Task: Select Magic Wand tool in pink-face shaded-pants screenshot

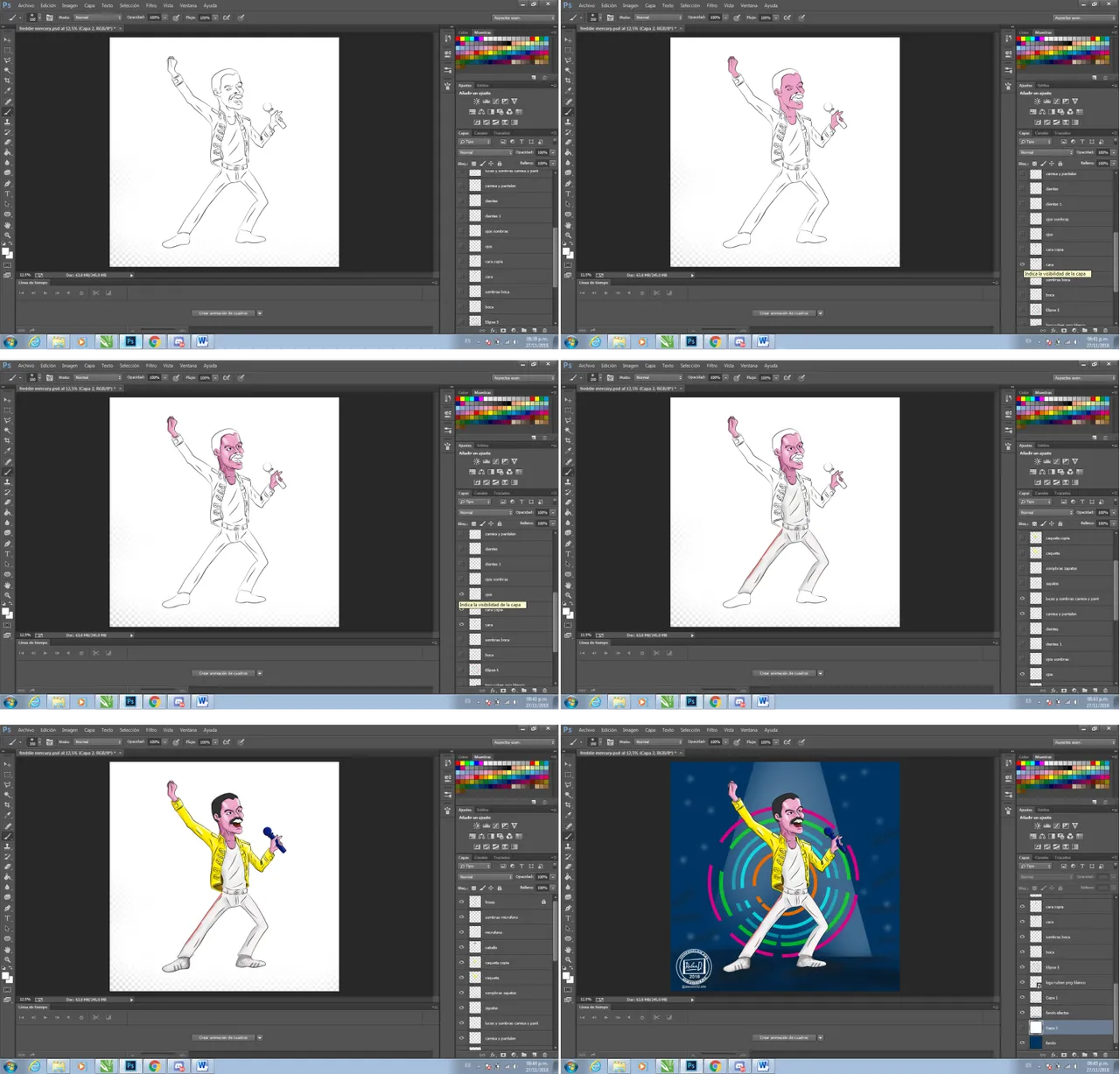Action: [x=568, y=431]
